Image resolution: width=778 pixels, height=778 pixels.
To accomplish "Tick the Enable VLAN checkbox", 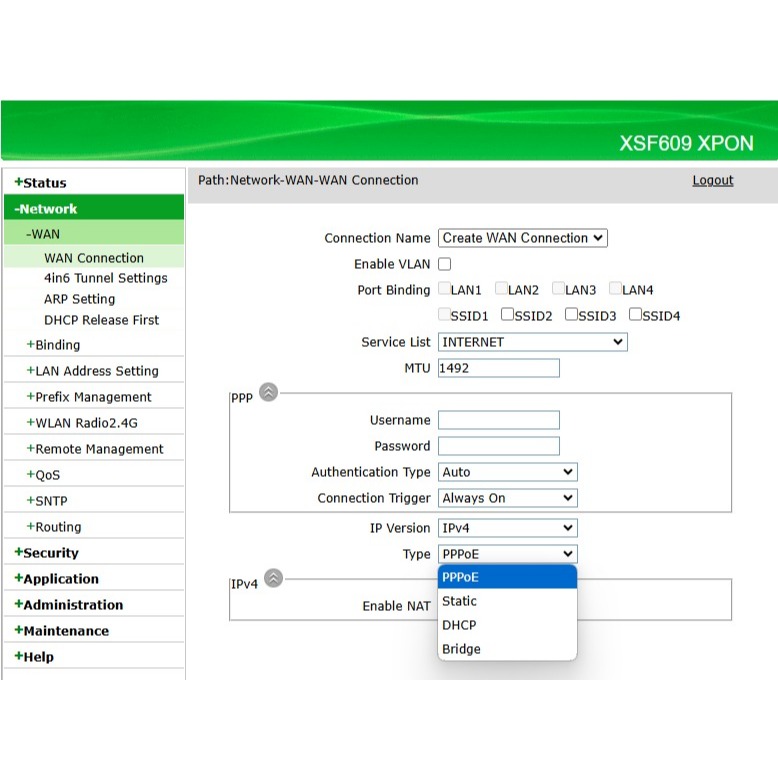I will 445,265.
